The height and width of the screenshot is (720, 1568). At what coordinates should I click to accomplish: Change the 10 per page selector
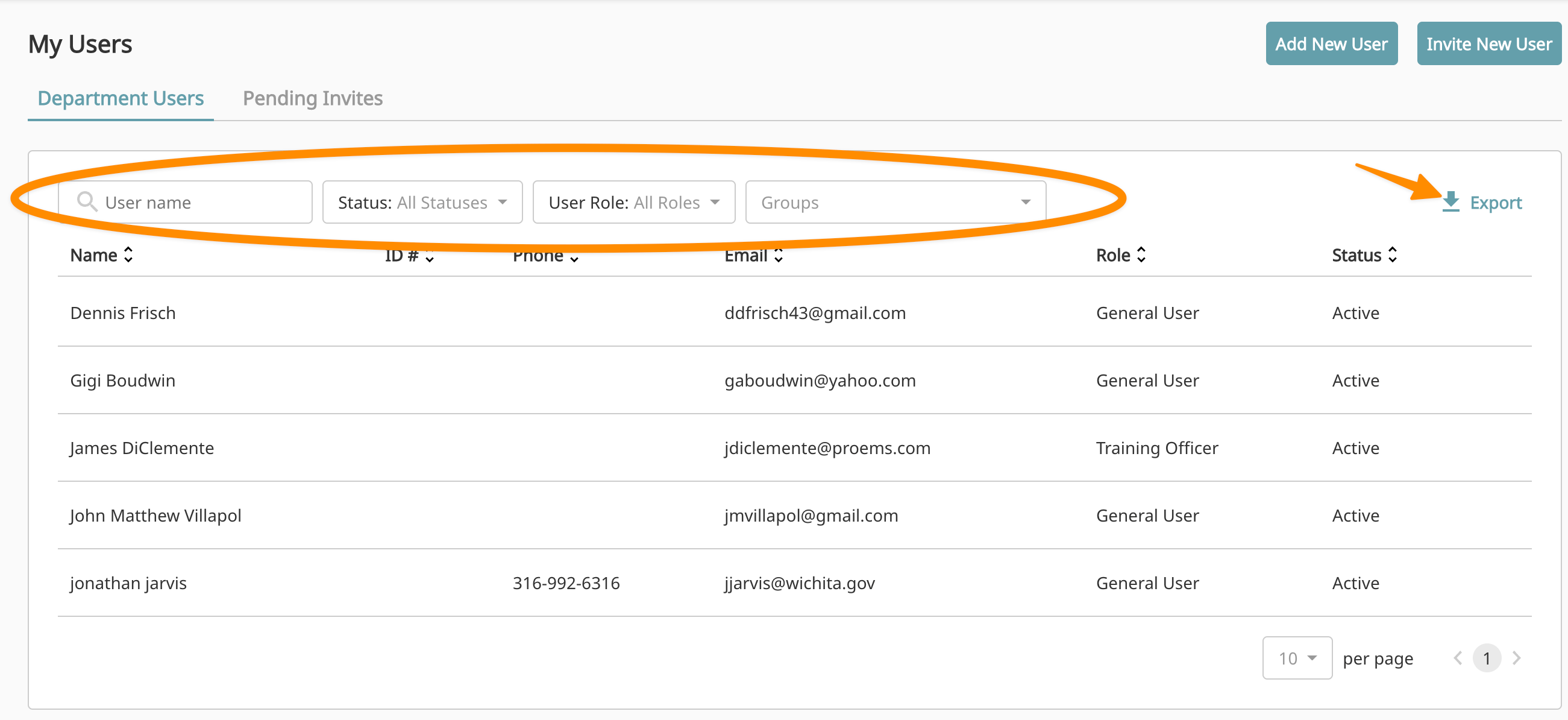point(1296,658)
